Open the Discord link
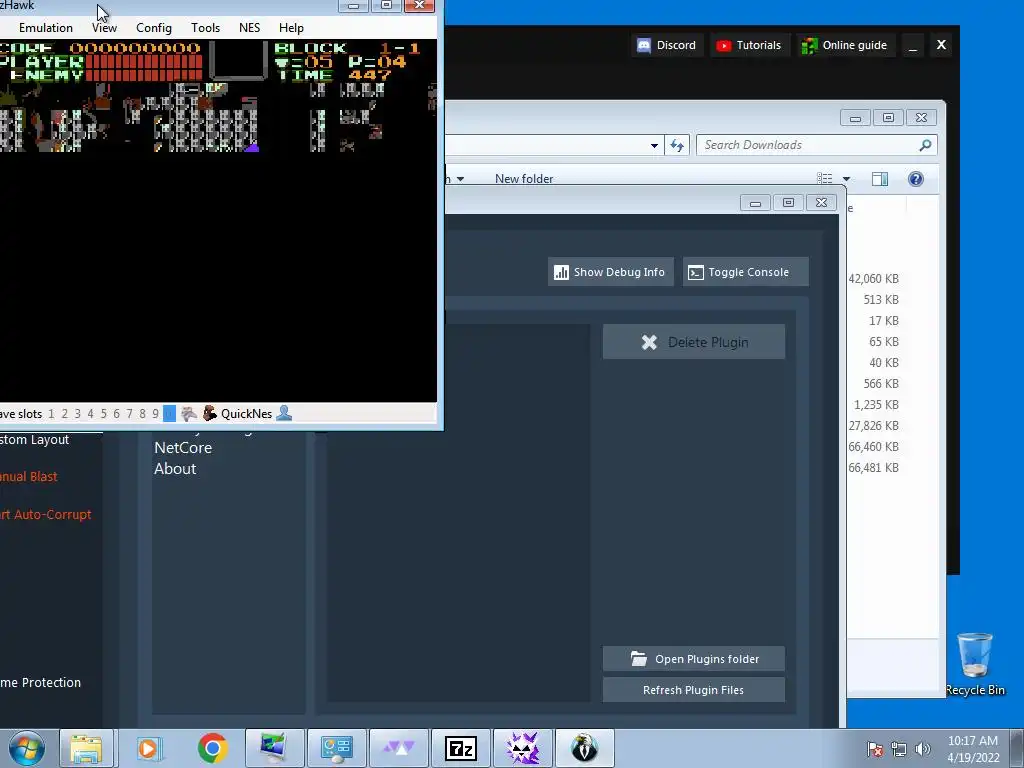 point(667,45)
